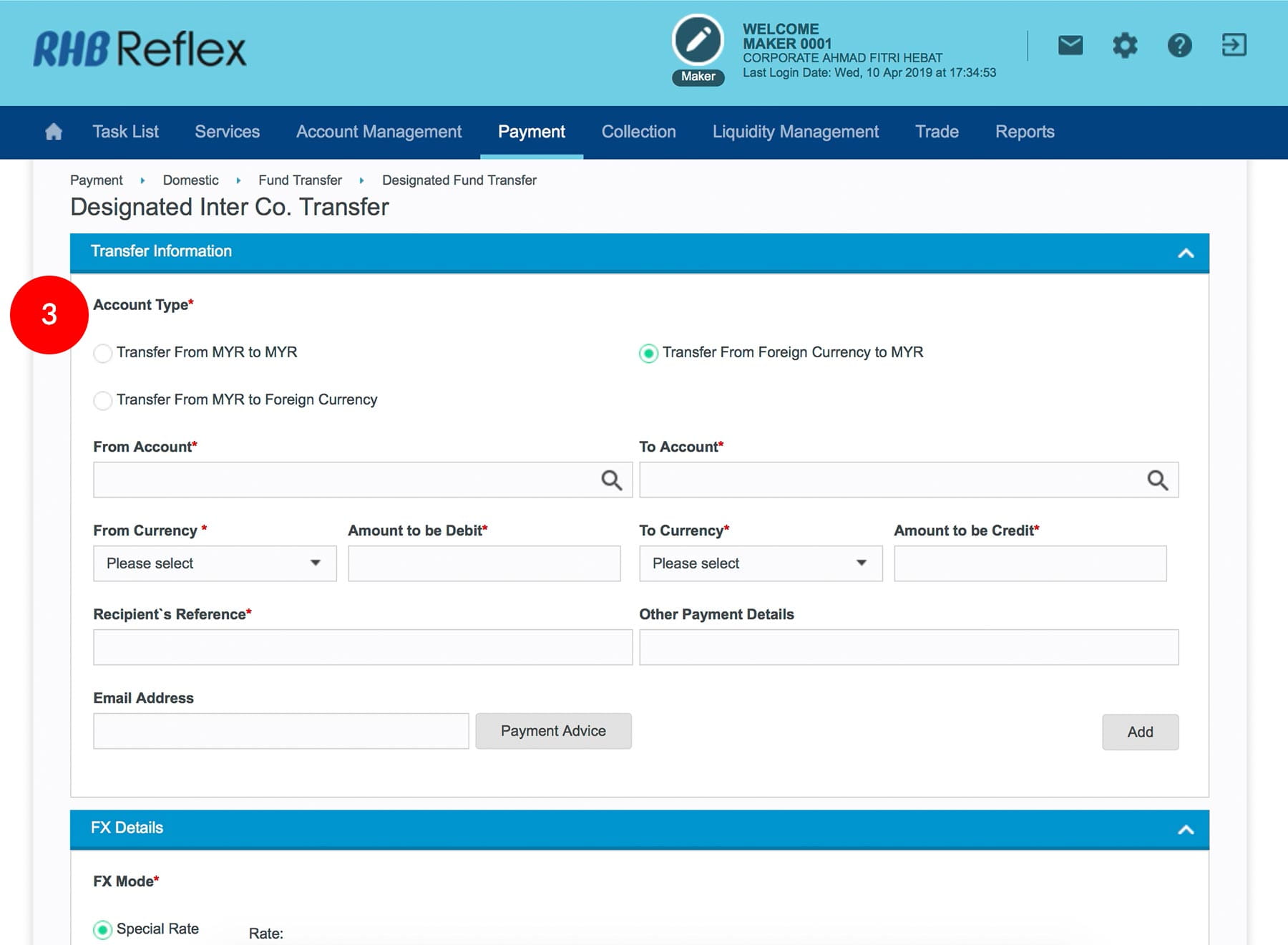Open the From Currency dropdown
The width and height of the screenshot is (1288, 945).
click(x=215, y=563)
